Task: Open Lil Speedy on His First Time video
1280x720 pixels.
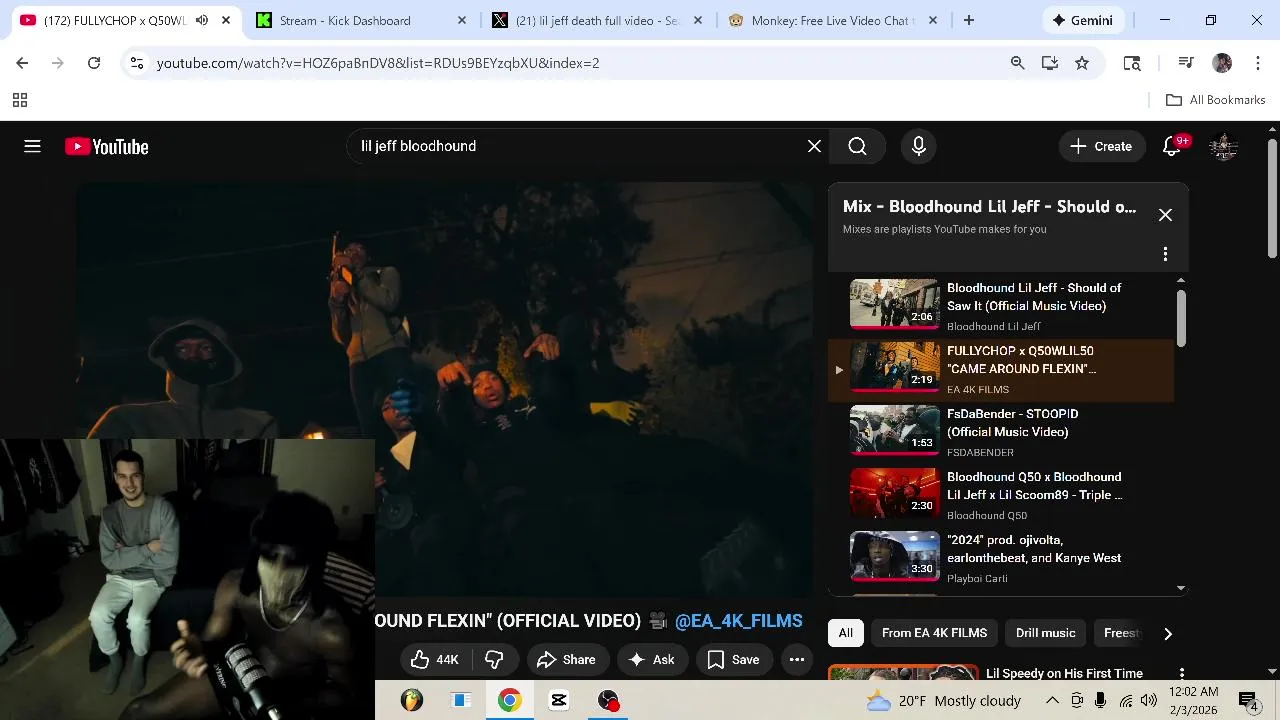Action: [x=1064, y=674]
